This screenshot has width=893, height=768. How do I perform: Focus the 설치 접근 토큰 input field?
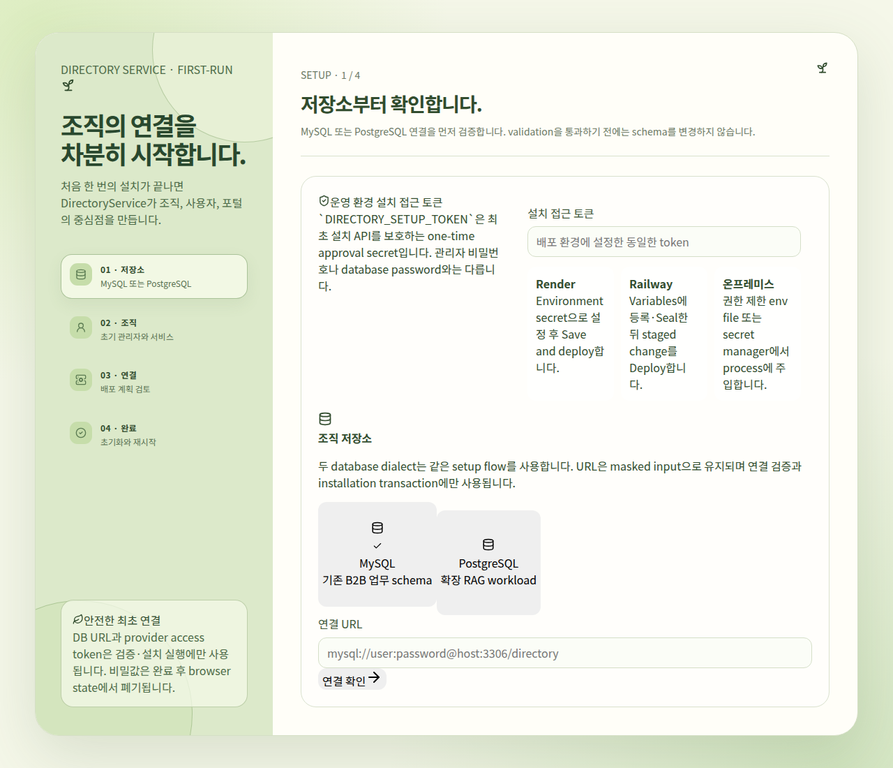click(x=663, y=242)
